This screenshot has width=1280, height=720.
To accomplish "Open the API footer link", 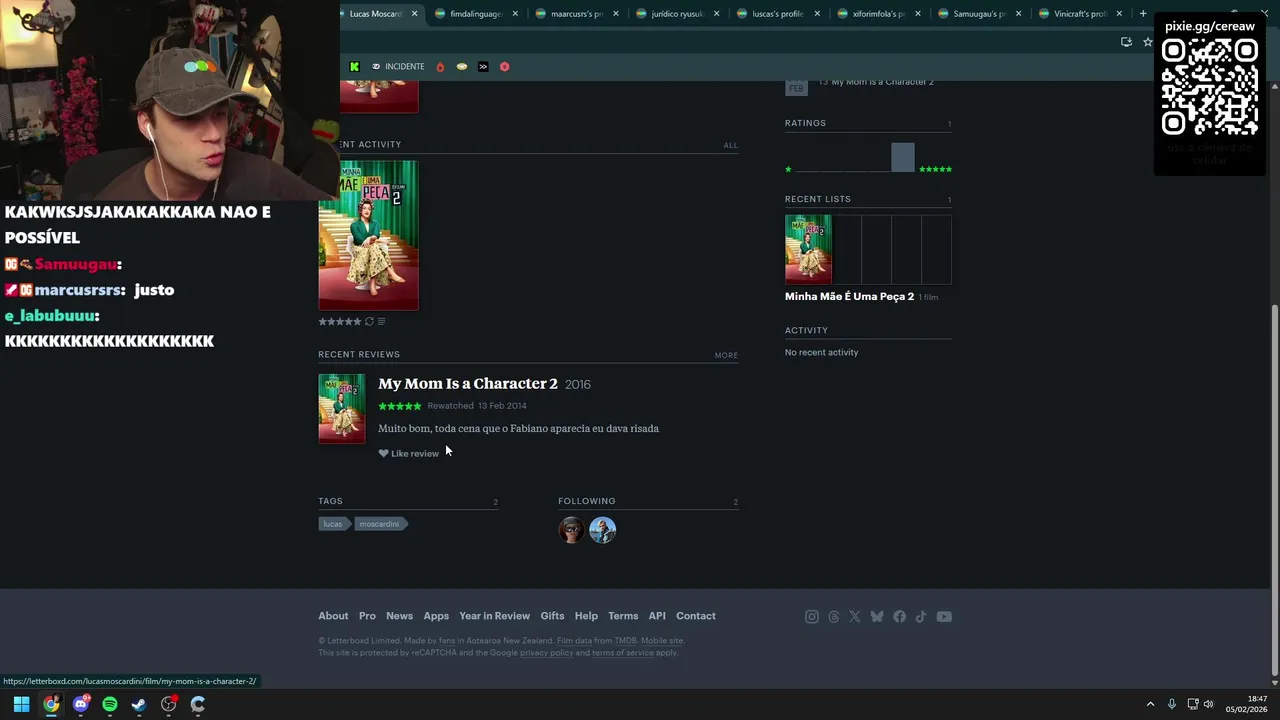I will [657, 616].
